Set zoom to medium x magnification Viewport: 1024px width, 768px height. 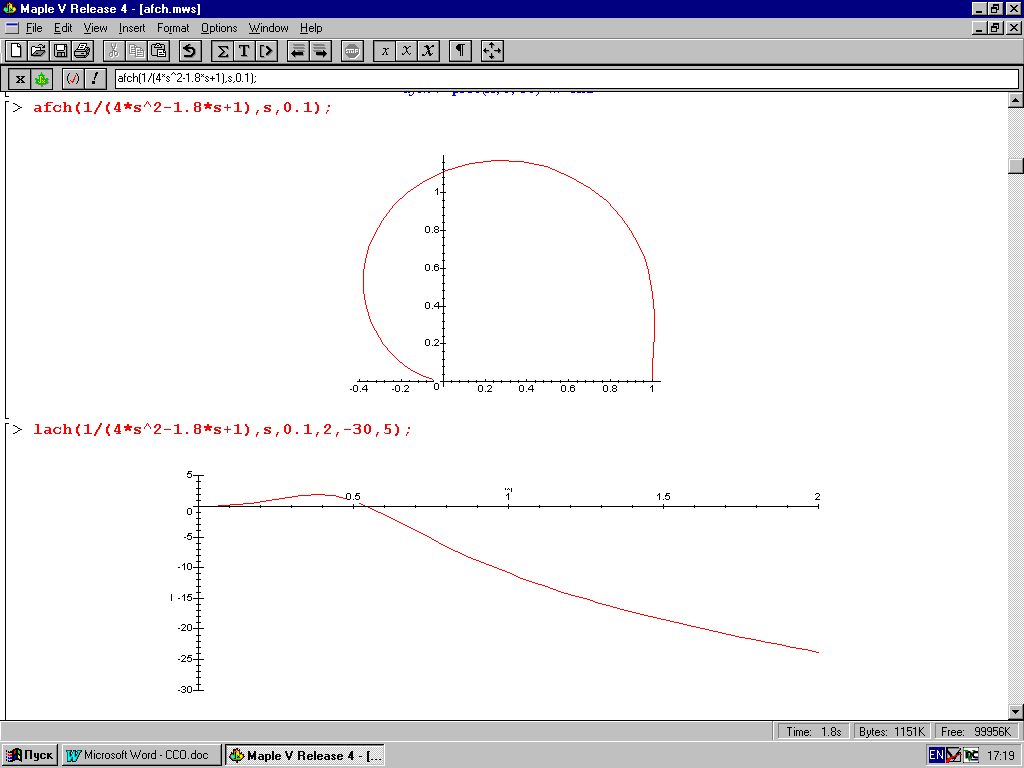pyautogui.click(x=406, y=51)
